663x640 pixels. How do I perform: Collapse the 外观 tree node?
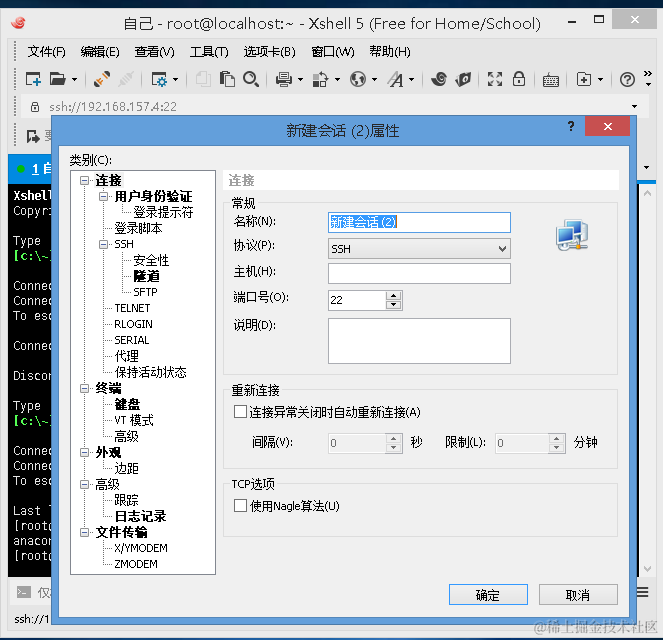tap(85, 452)
